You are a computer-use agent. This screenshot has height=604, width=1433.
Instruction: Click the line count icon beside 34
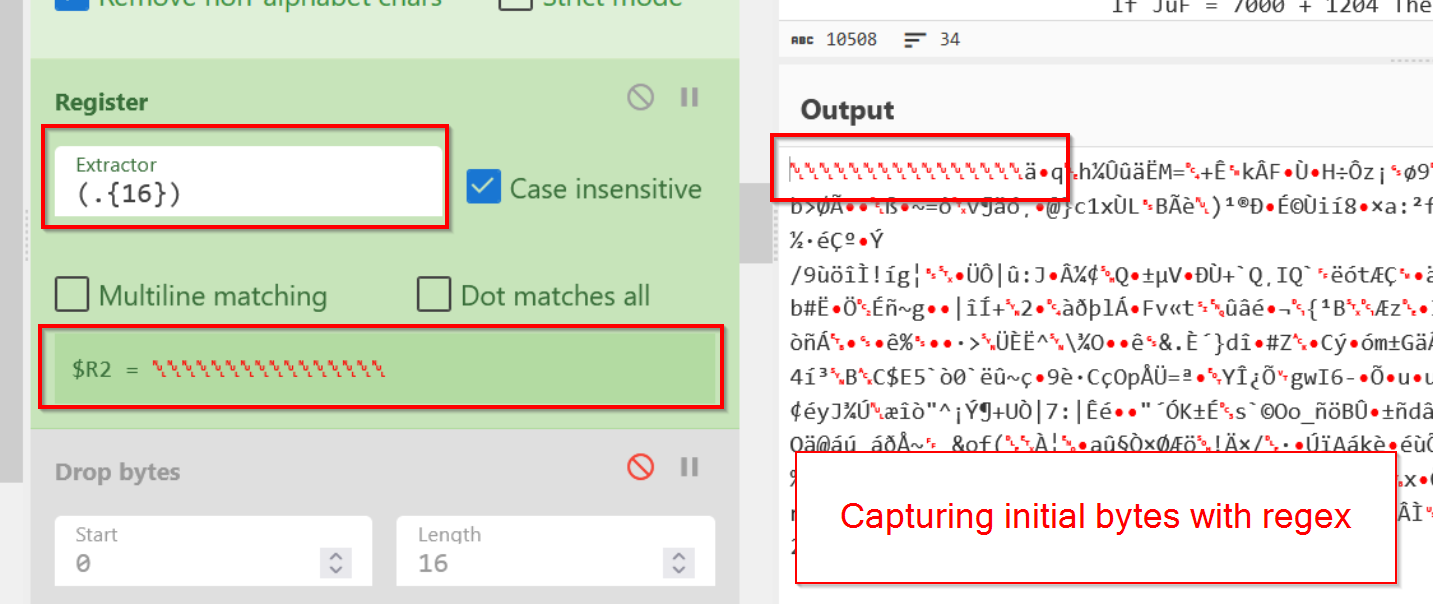914,40
